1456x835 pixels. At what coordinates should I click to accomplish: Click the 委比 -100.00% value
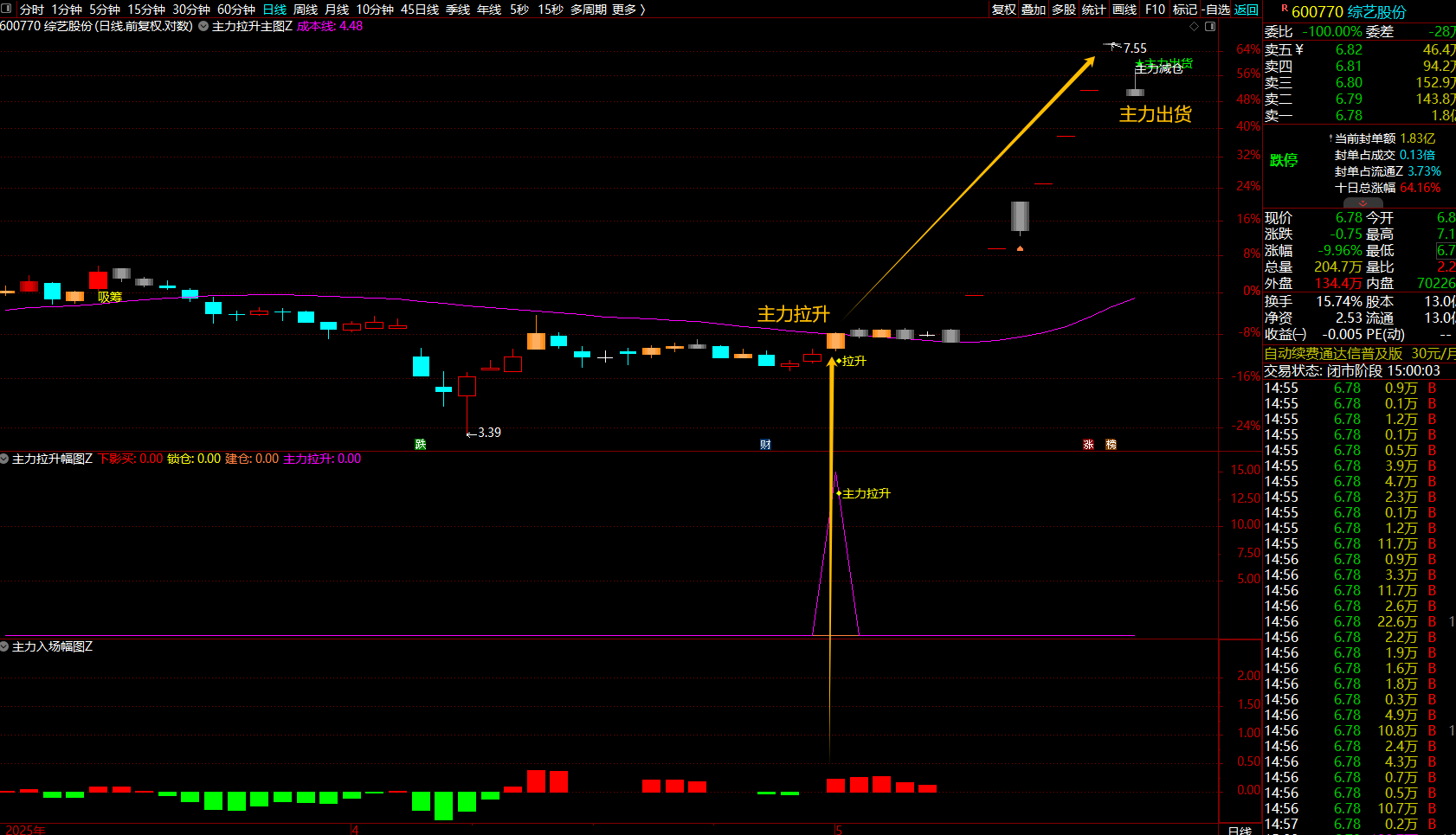[1332, 31]
